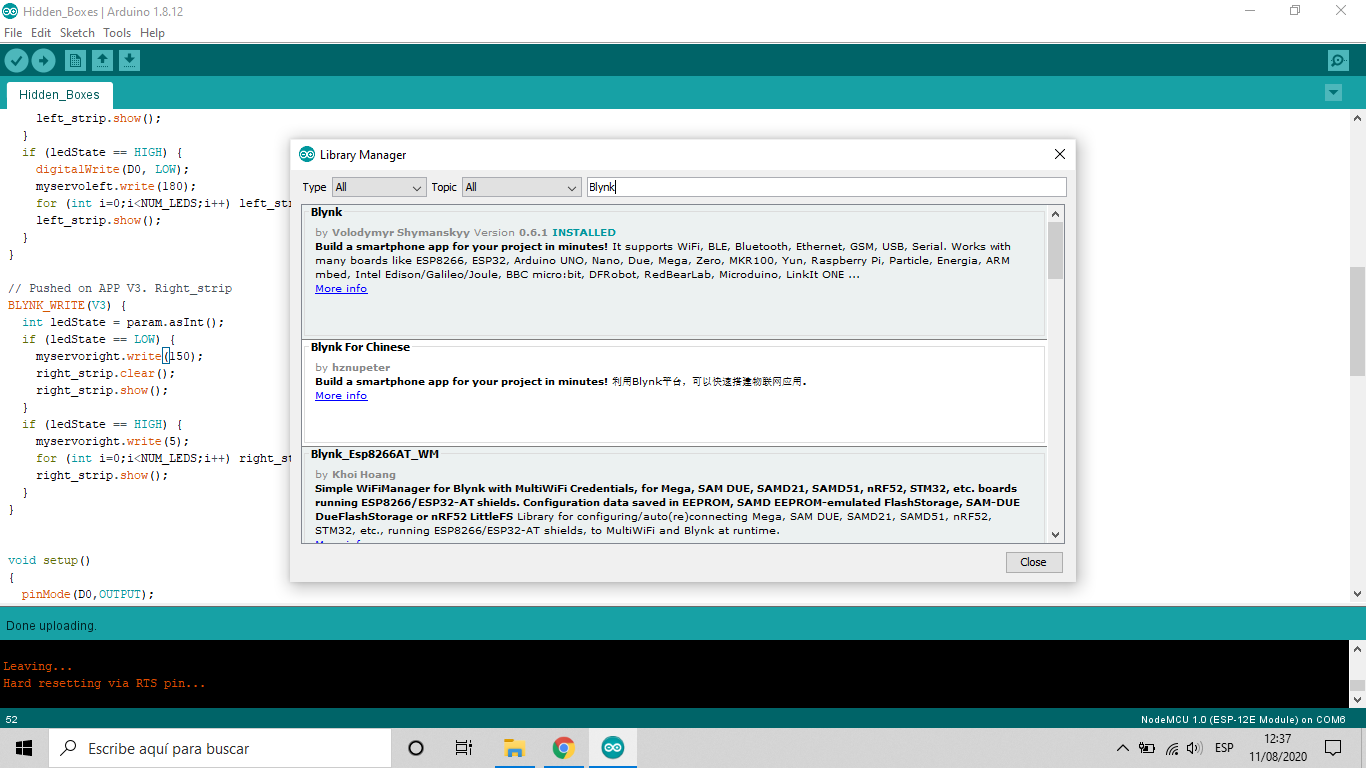The height and width of the screenshot is (768, 1366).
Task: Select the Hidden_Boxes sketch tab
Action: point(60,95)
